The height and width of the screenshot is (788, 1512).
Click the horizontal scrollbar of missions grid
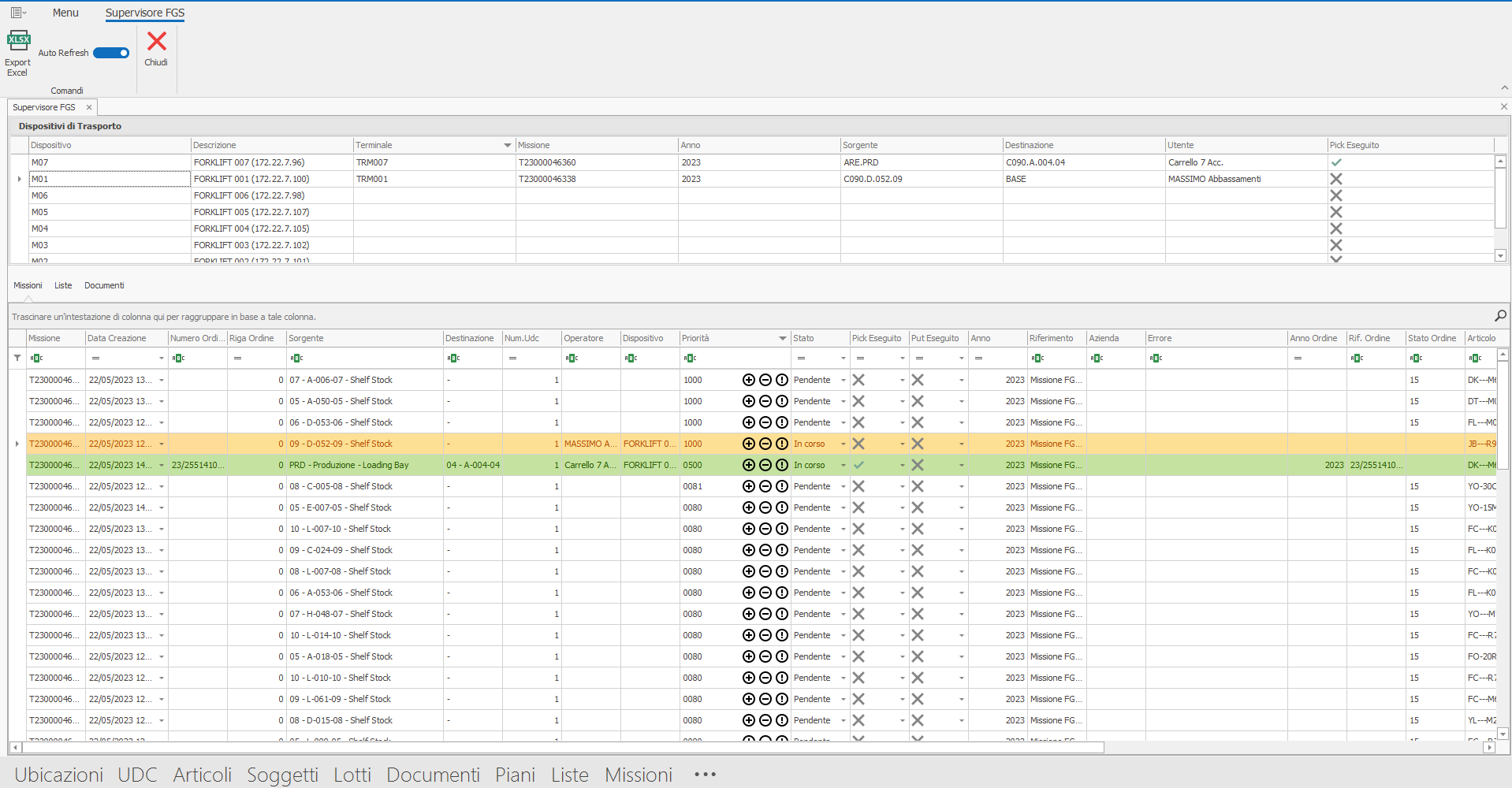[552, 747]
